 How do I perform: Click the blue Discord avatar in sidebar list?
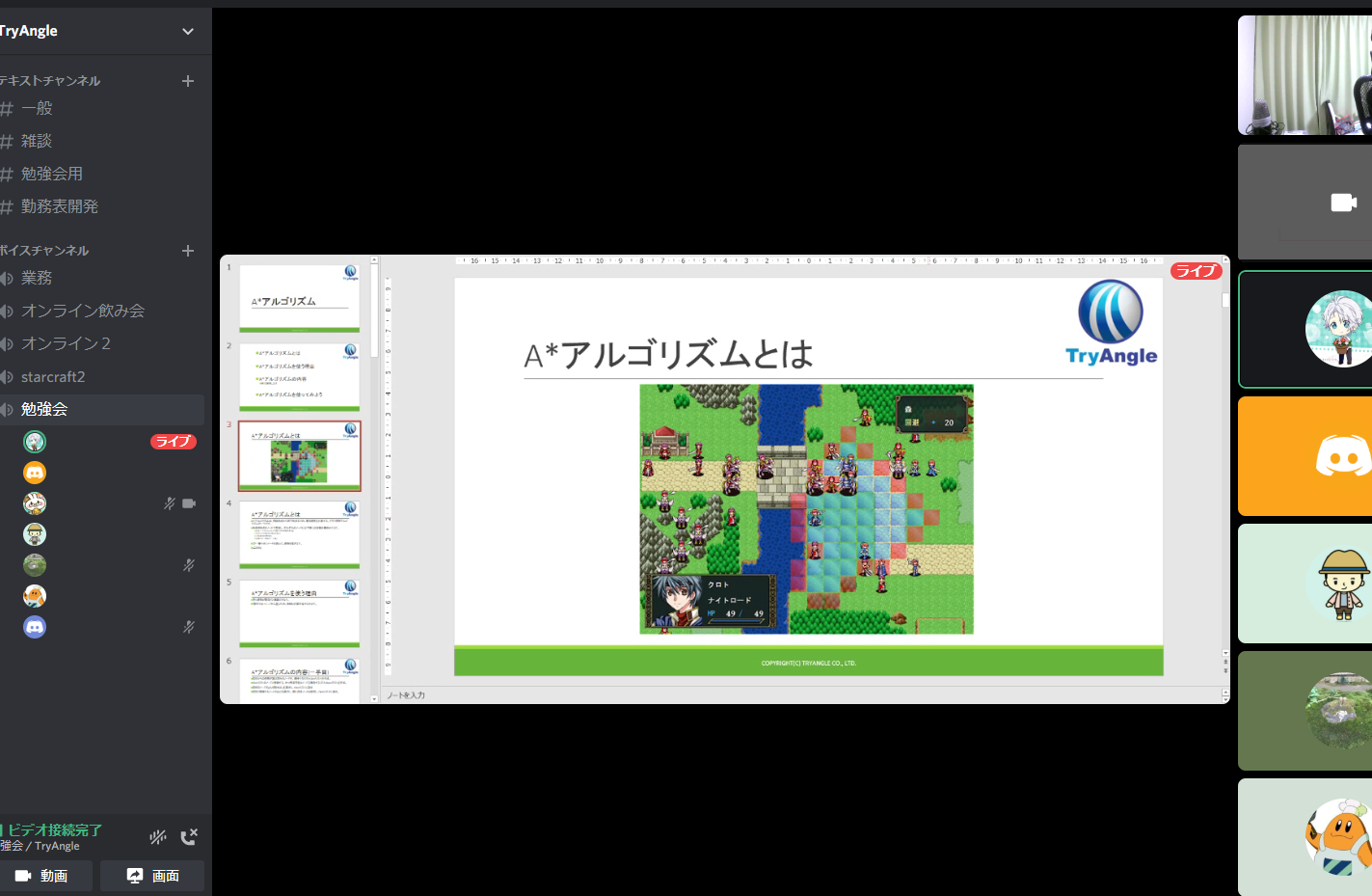pos(35,627)
